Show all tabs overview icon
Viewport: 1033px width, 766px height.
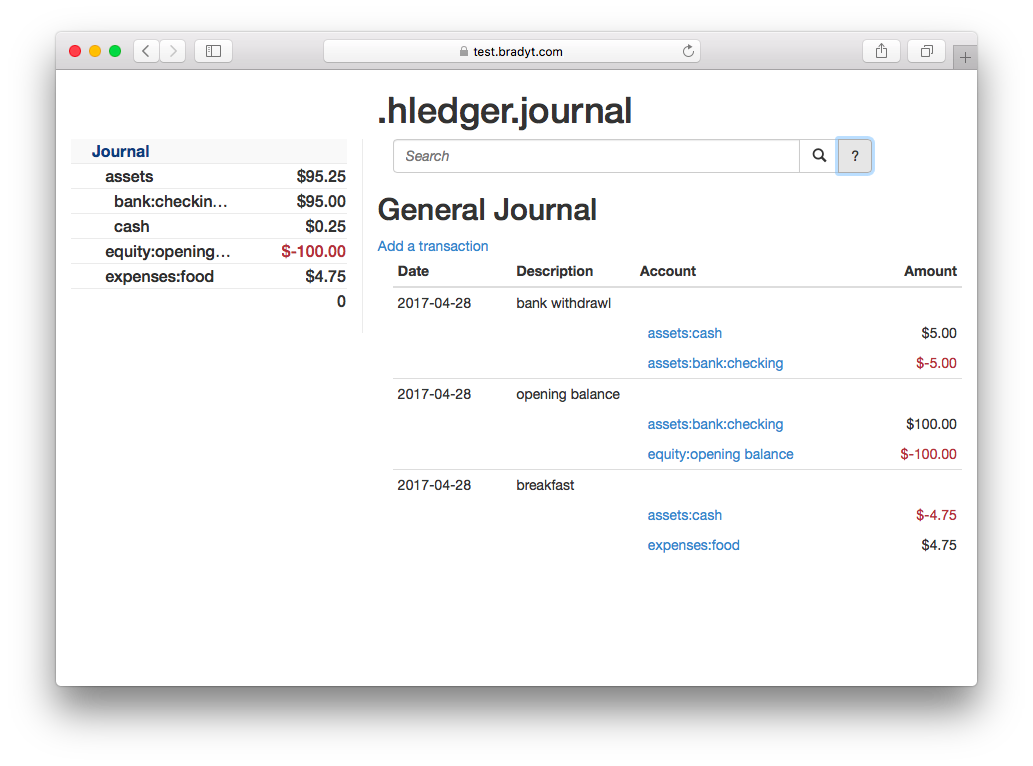click(x=926, y=51)
